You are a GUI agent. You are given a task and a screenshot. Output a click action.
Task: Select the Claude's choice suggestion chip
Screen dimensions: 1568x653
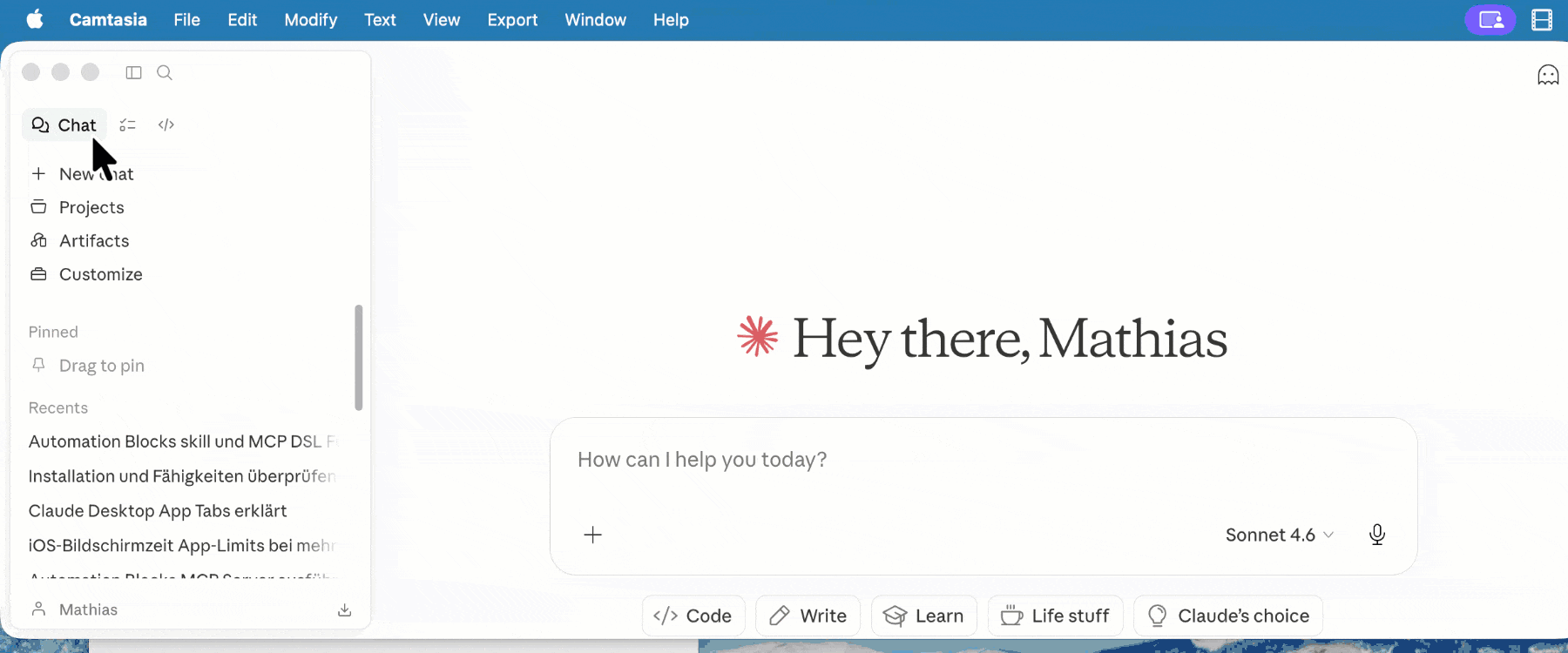1228,616
